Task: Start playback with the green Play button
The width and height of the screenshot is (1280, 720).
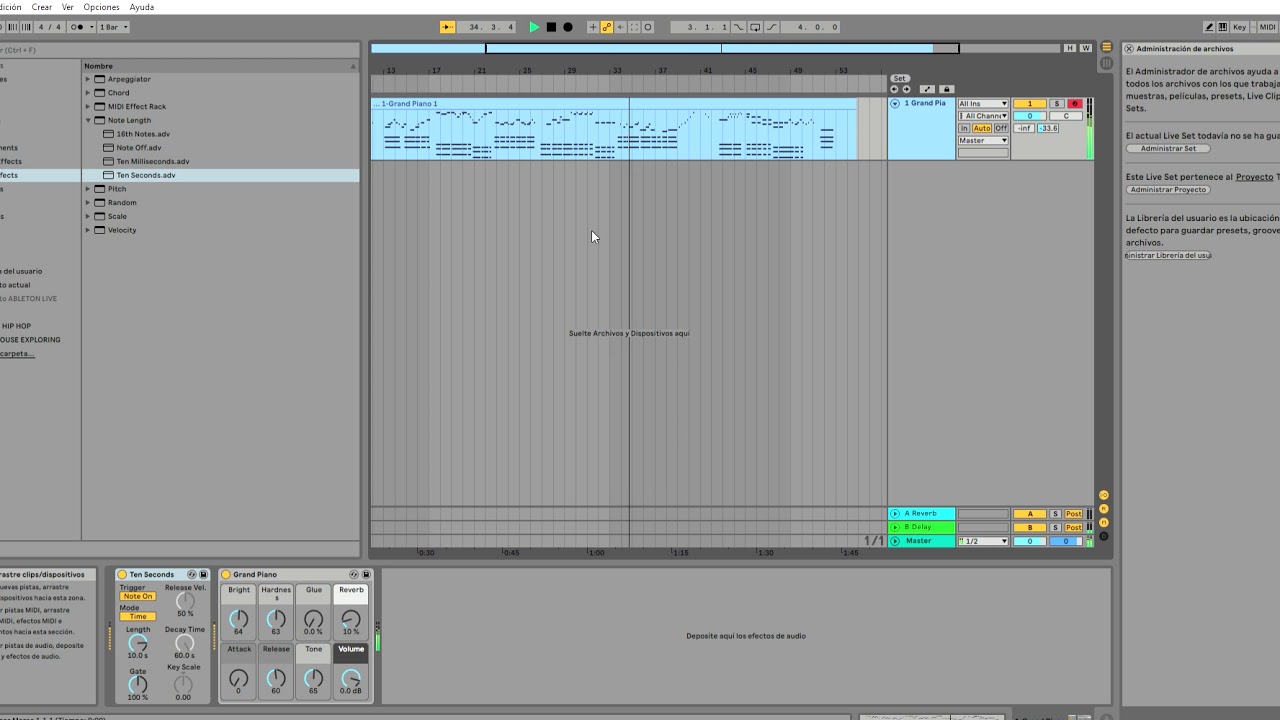Action: (534, 27)
